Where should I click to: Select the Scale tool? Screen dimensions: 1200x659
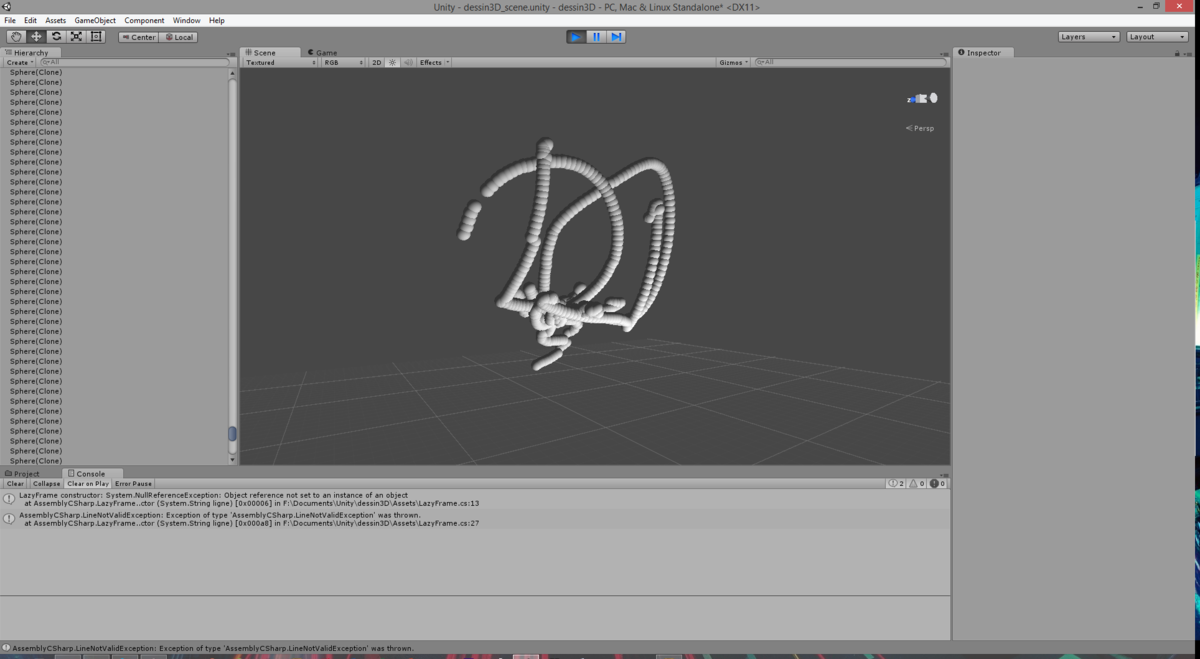(76, 37)
